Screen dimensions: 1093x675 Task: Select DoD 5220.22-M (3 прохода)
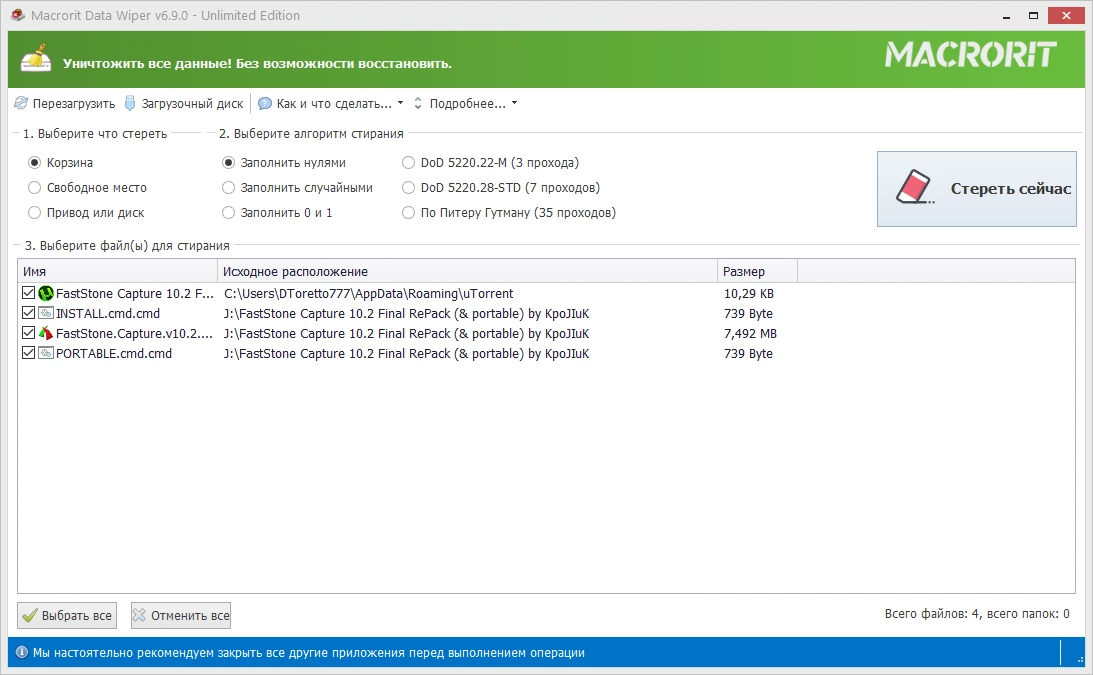point(408,162)
